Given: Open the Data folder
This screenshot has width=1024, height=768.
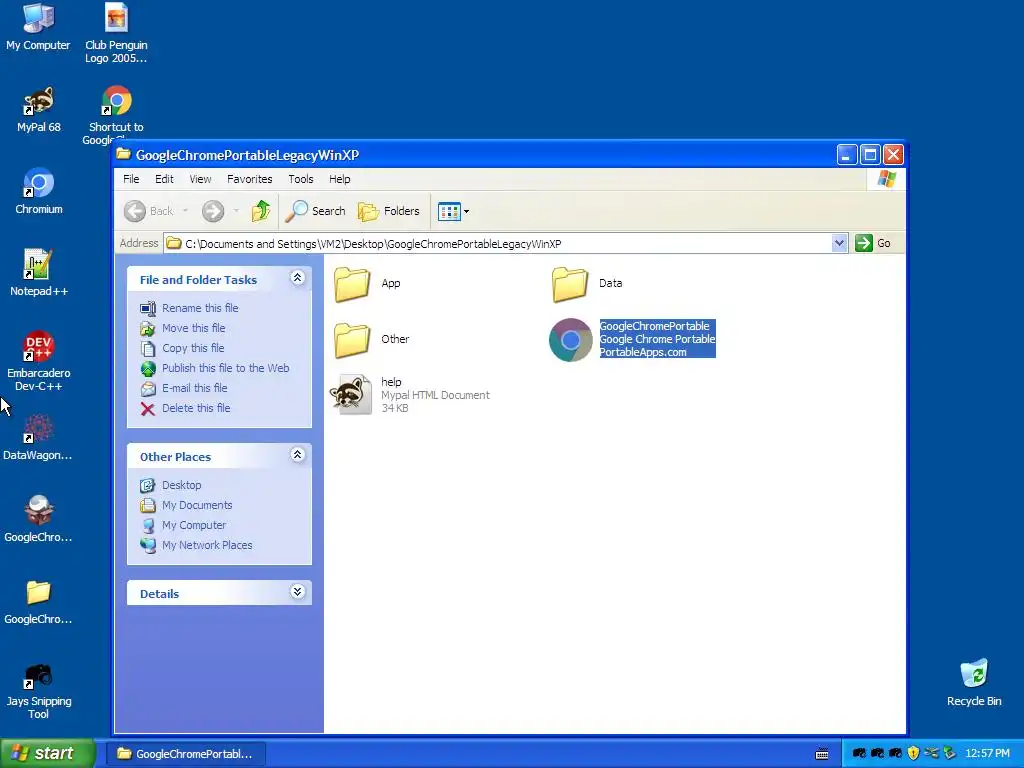Looking at the screenshot, I should pyautogui.click(x=570, y=284).
